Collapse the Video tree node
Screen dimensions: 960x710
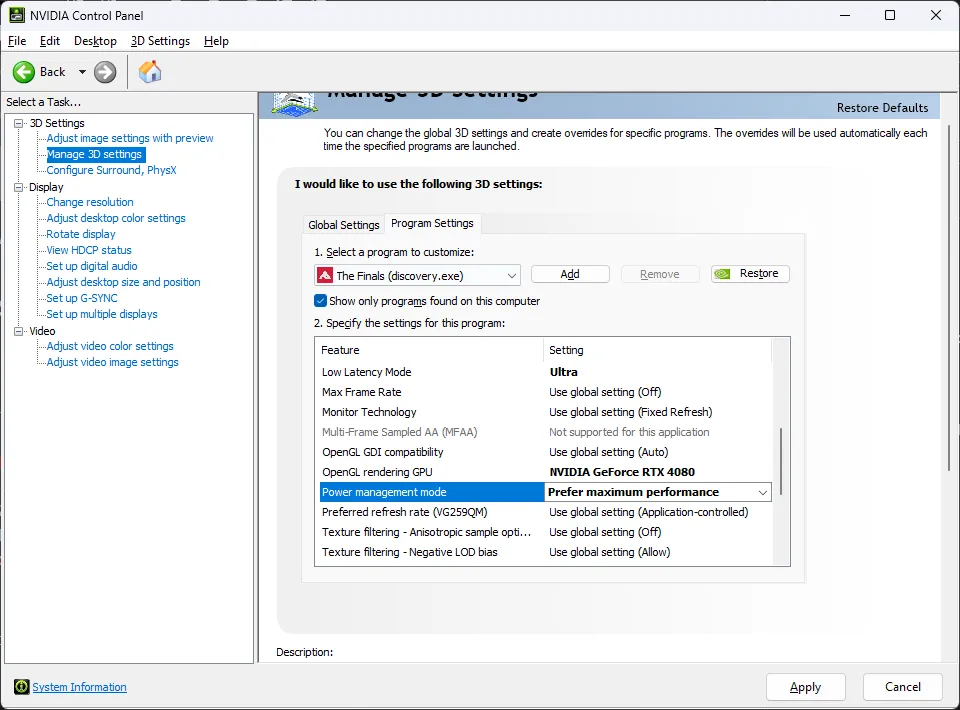[18, 331]
